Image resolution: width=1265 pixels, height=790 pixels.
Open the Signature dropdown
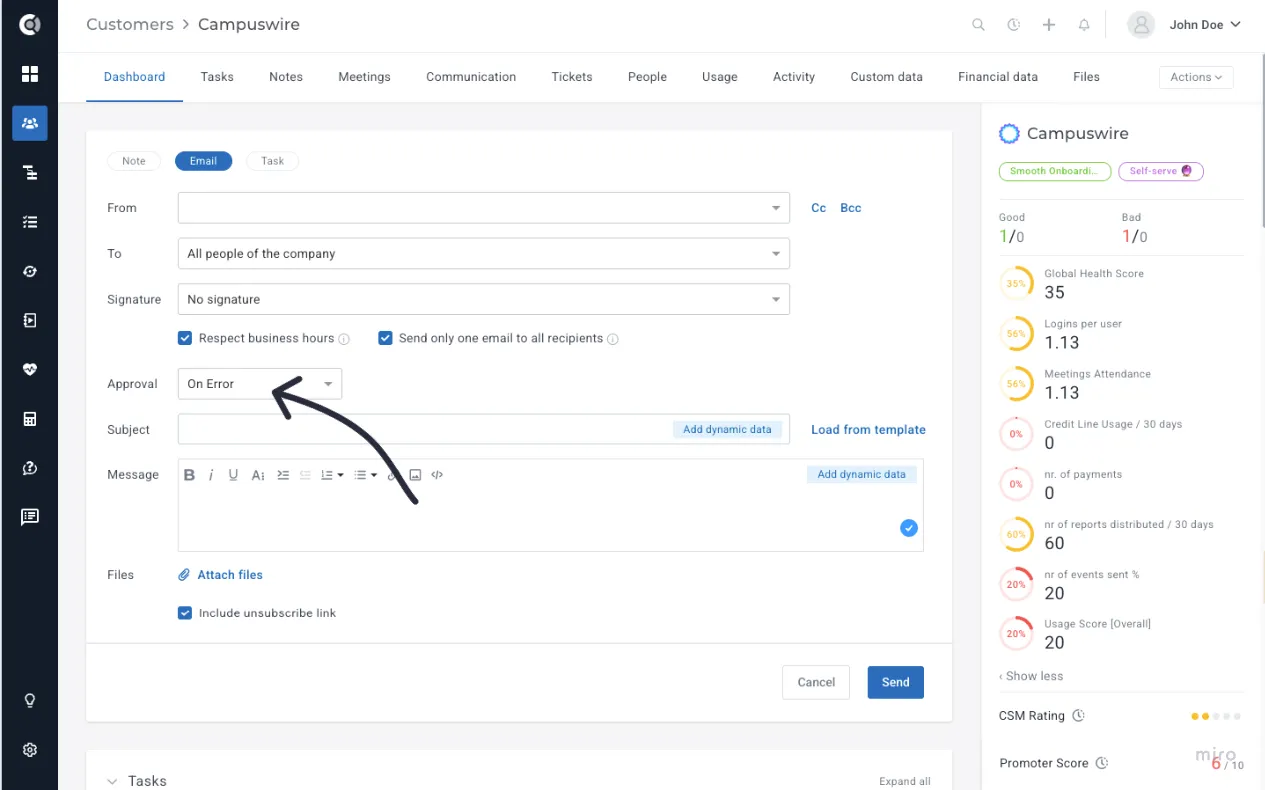(484, 299)
